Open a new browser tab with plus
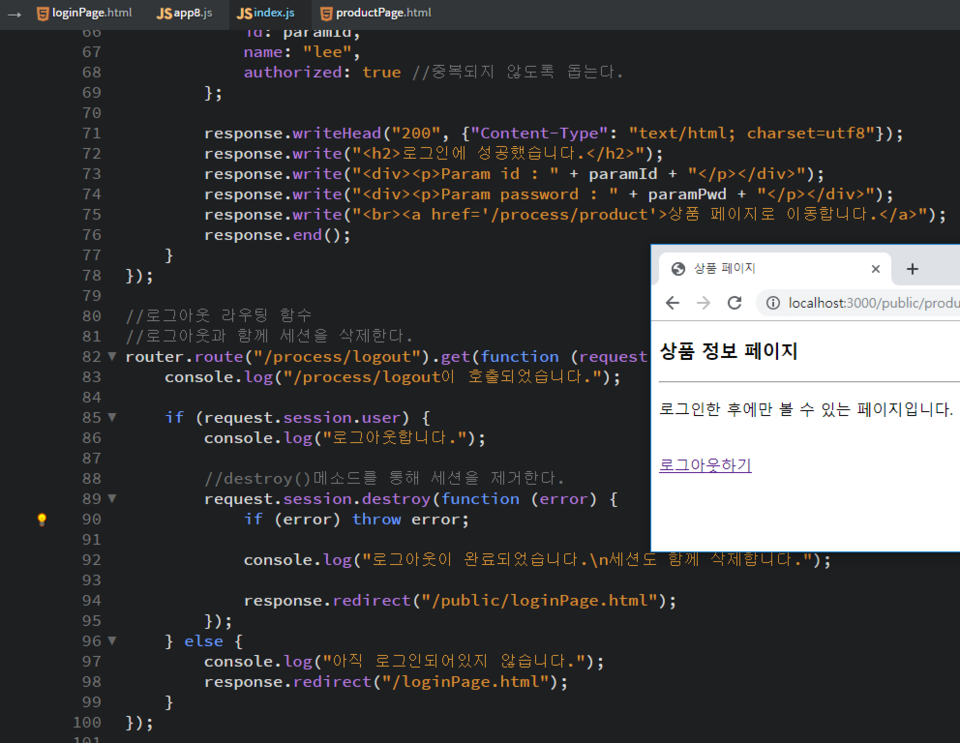 912,269
